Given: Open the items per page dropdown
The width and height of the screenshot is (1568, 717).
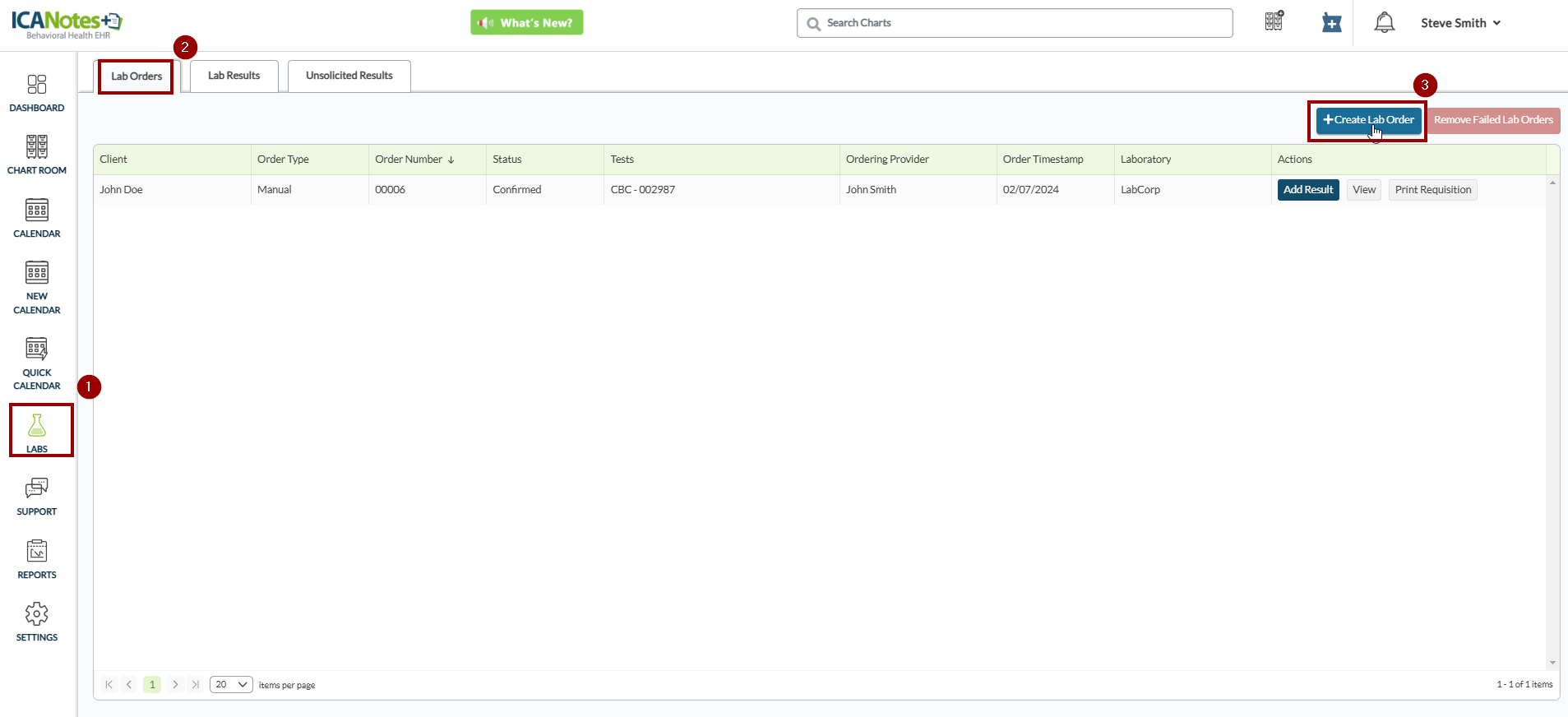Looking at the screenshot, I should click(231, 685).
